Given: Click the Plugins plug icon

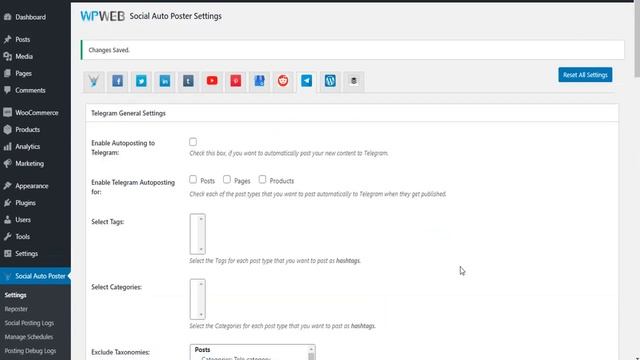Looking at the screenshot, I should click(7, 203).
